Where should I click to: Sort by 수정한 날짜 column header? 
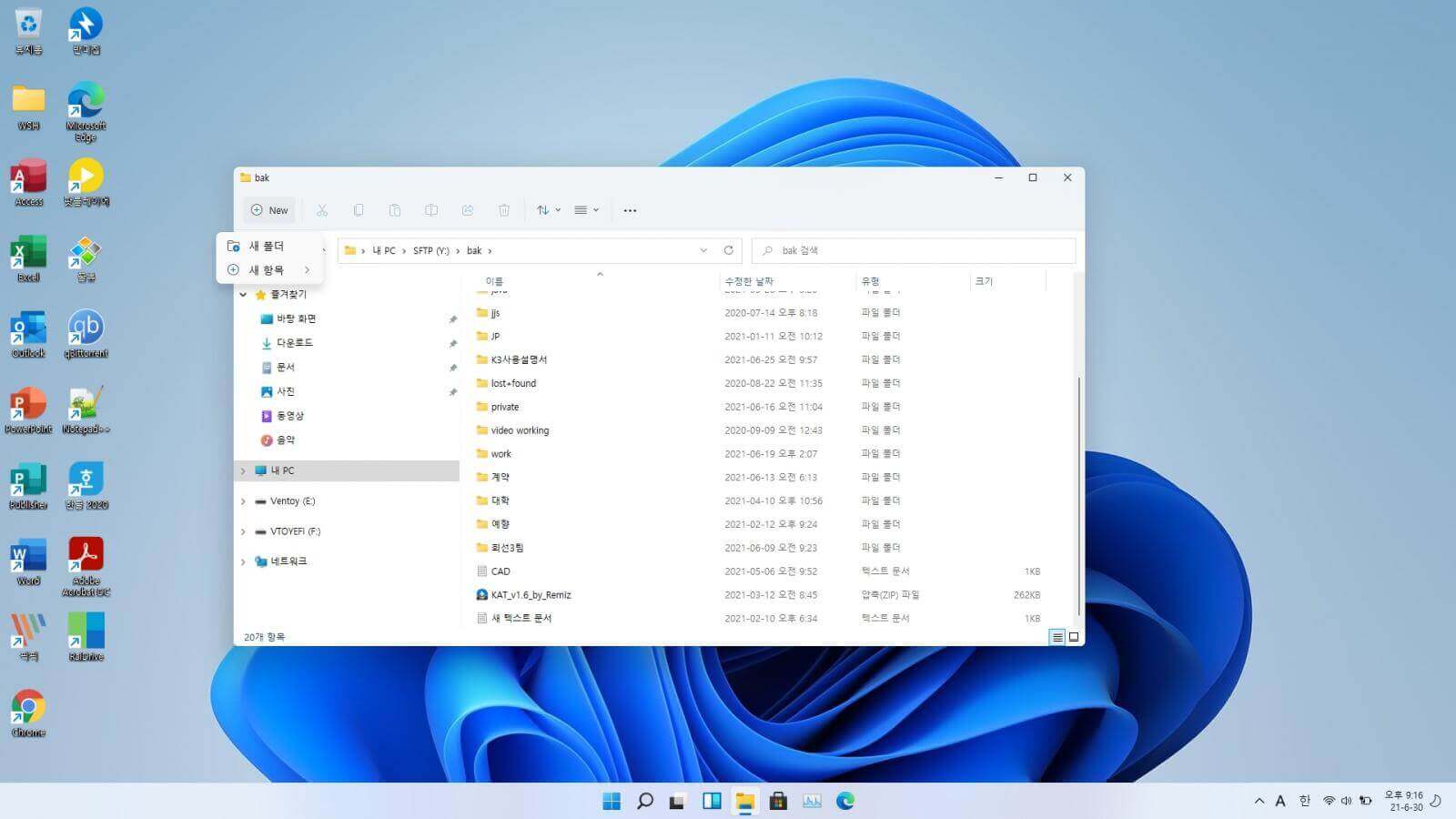click(749, 281)
